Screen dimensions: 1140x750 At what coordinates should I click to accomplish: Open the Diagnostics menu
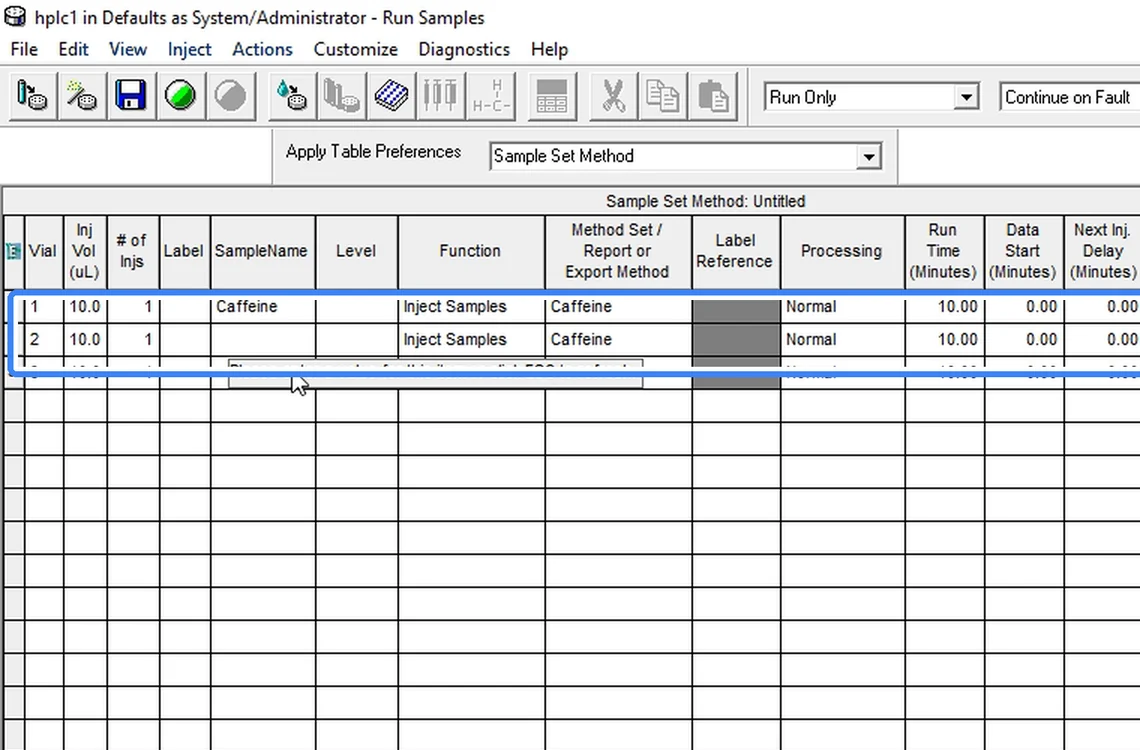(464, 49)
